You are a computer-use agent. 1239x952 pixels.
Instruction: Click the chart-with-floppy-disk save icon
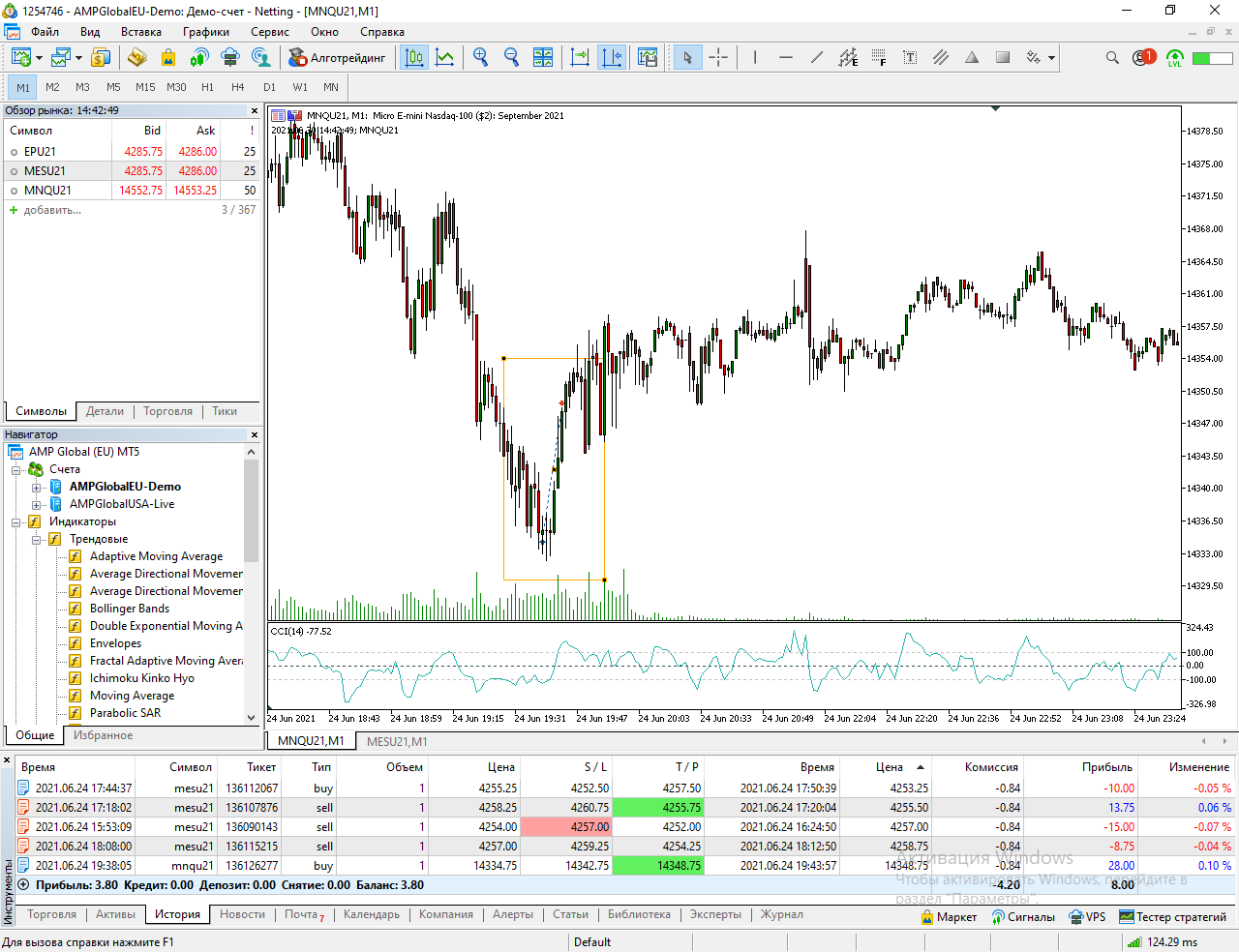tap(648, 58)
